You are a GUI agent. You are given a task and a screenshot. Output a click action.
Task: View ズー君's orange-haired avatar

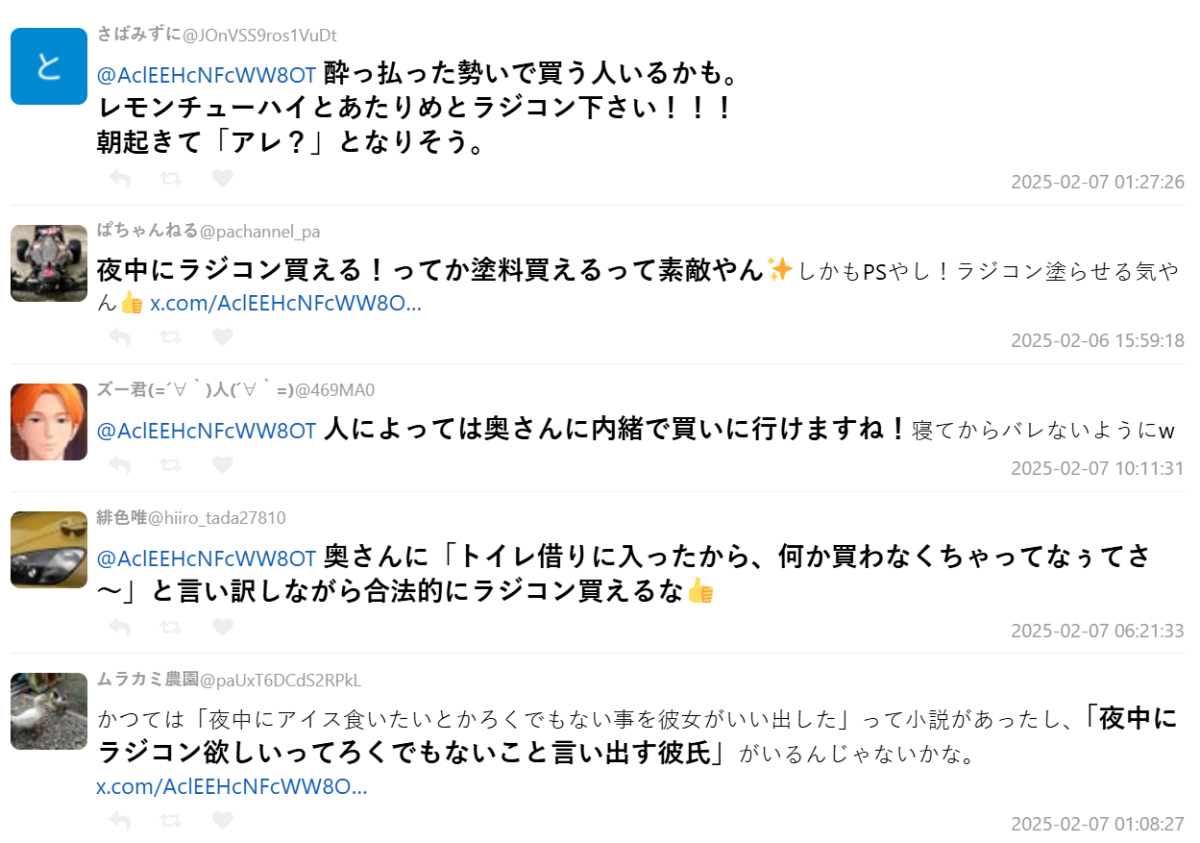(49, 422)
